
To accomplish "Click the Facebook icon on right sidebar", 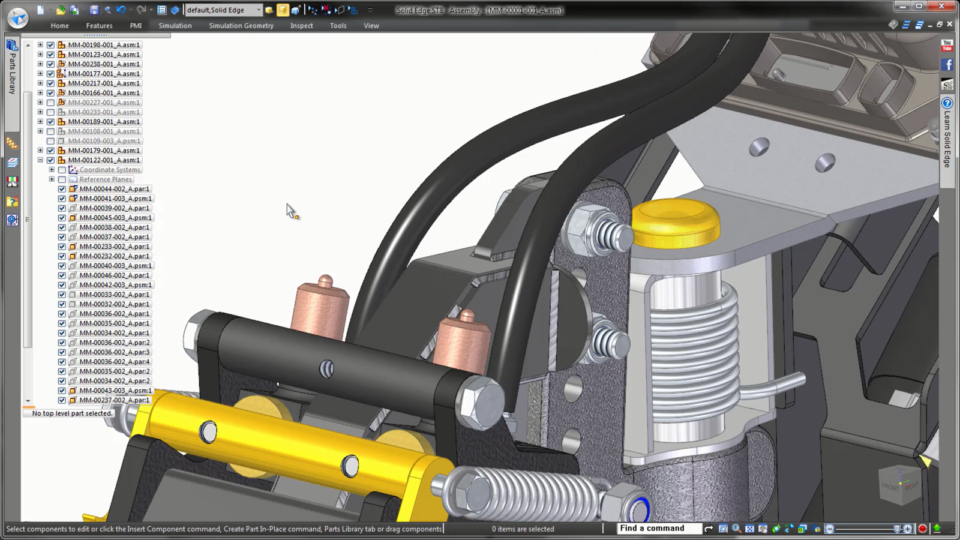I will coord(947,64).
